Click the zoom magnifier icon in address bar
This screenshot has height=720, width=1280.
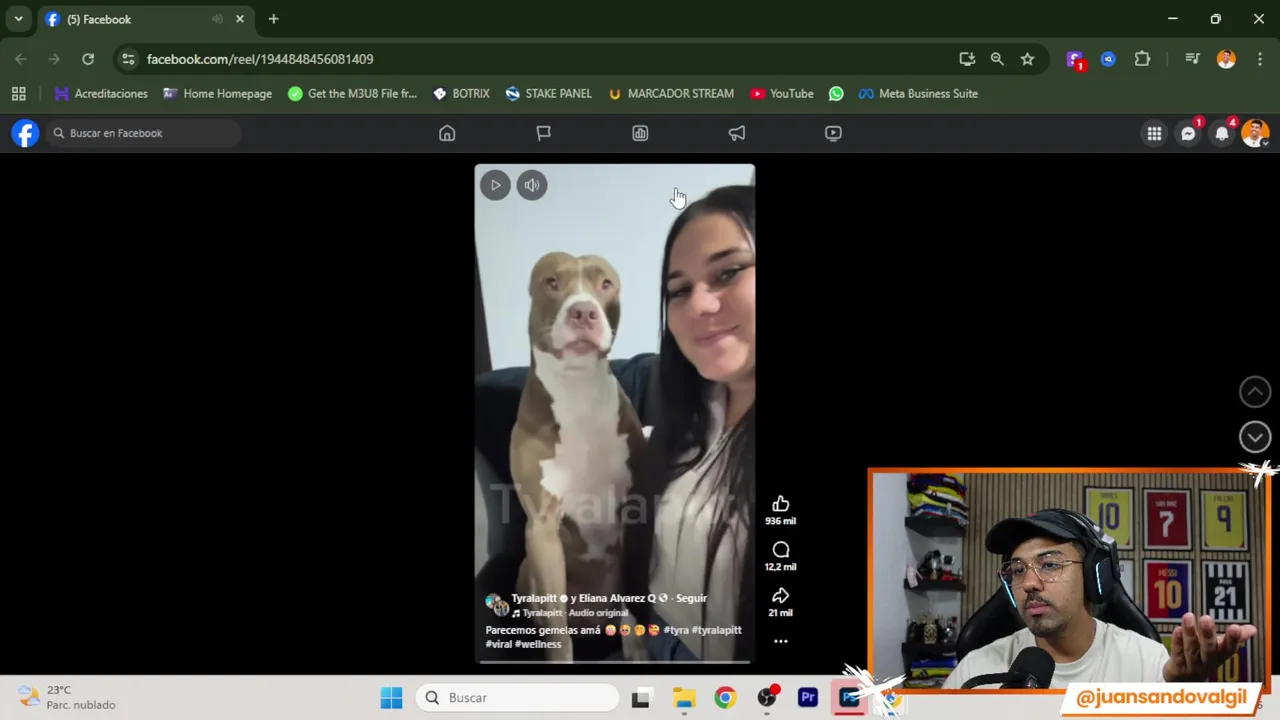[997, 59]
